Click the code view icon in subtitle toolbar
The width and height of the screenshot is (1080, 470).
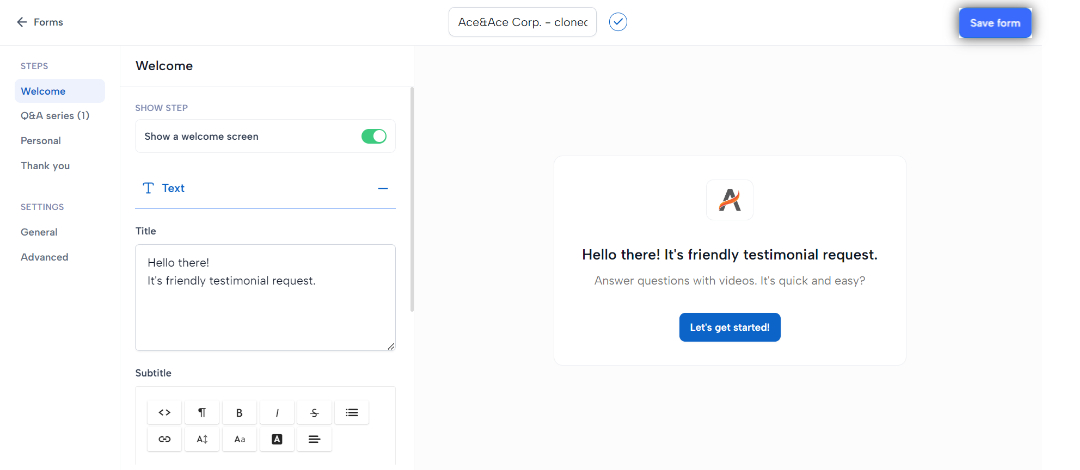[x=165, y=413]
